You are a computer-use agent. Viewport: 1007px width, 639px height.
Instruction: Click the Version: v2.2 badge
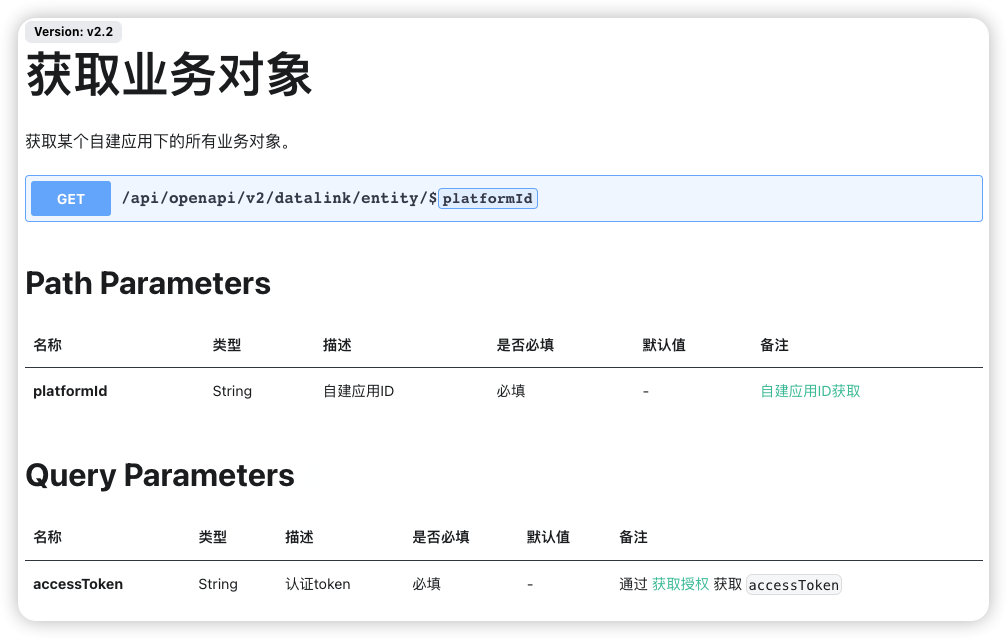click(x=73, y=31)
